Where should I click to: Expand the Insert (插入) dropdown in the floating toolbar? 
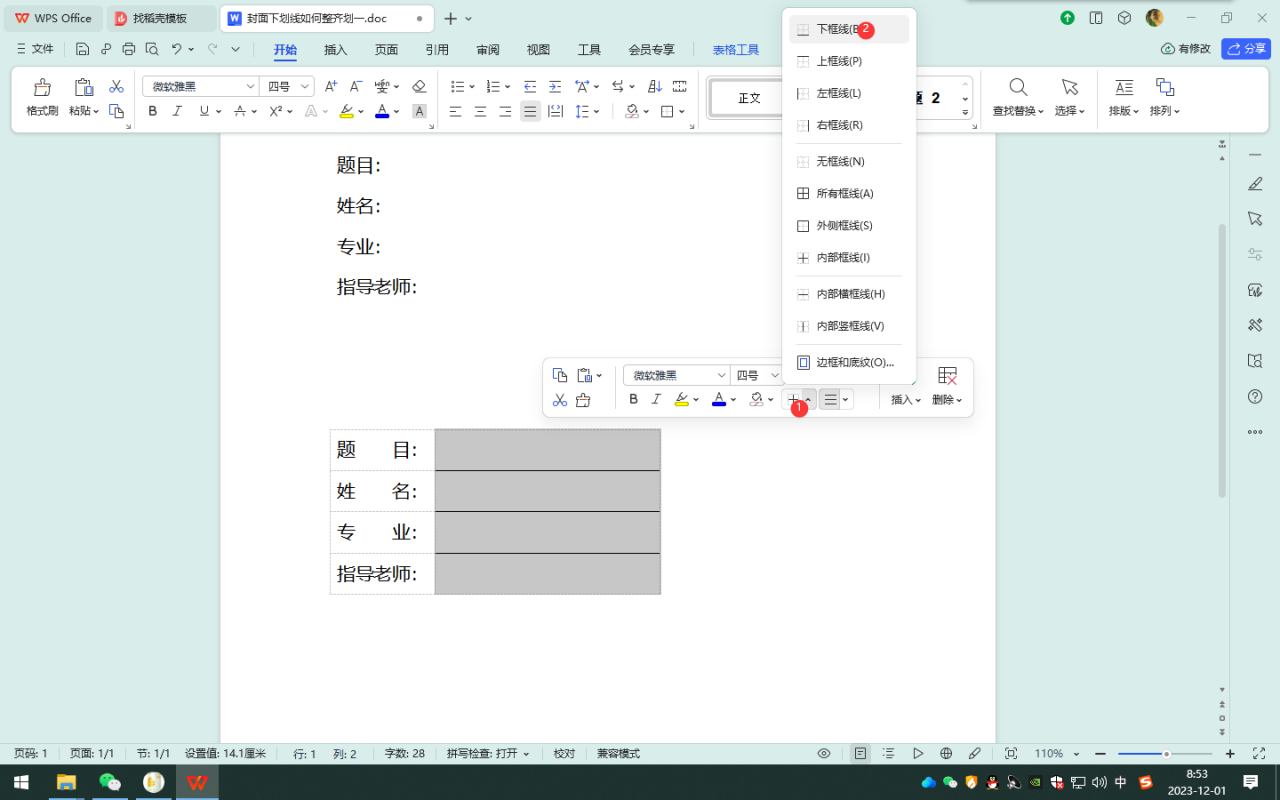click(906, 400)
